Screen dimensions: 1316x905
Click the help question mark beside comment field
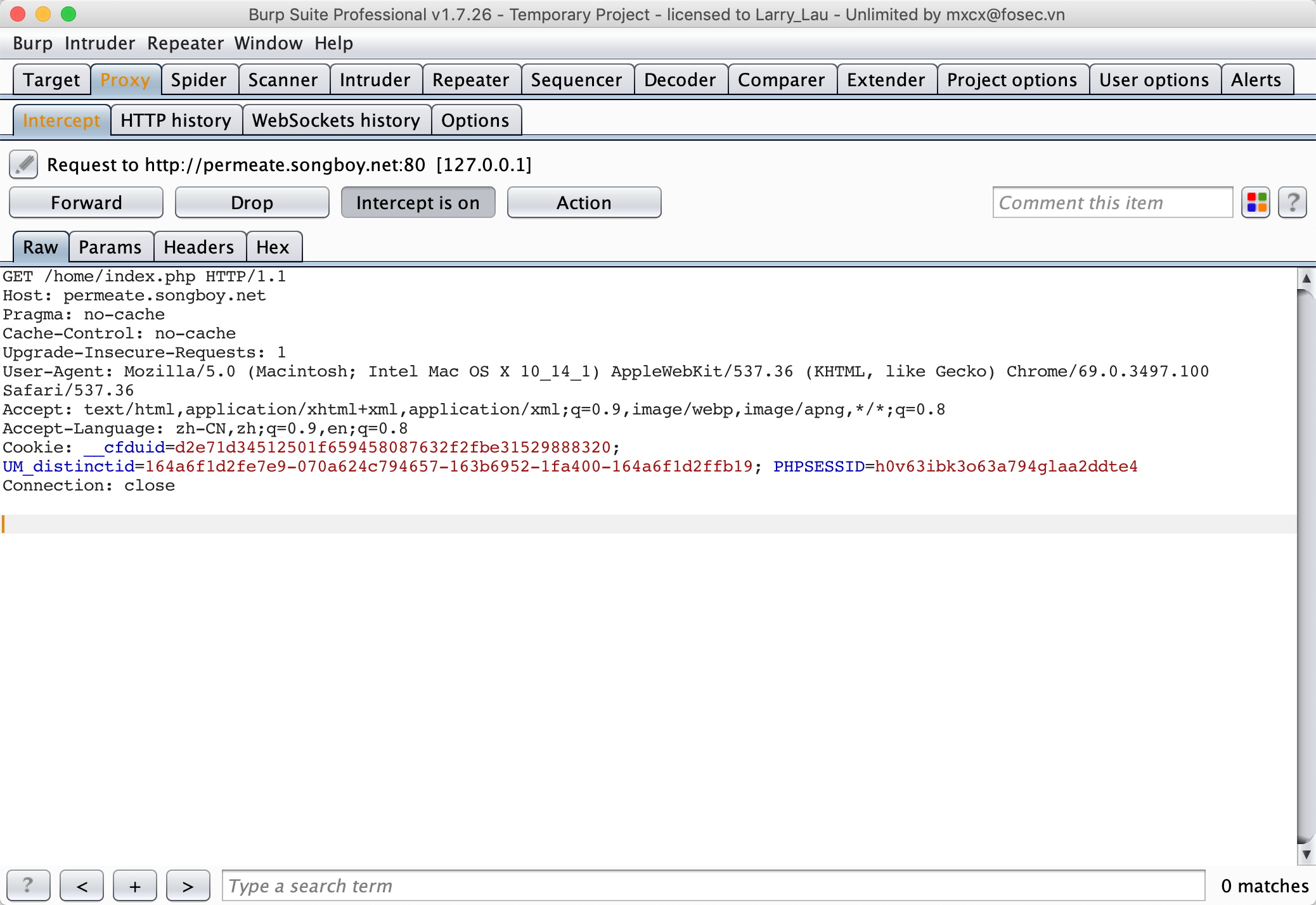coord(1293,203)
